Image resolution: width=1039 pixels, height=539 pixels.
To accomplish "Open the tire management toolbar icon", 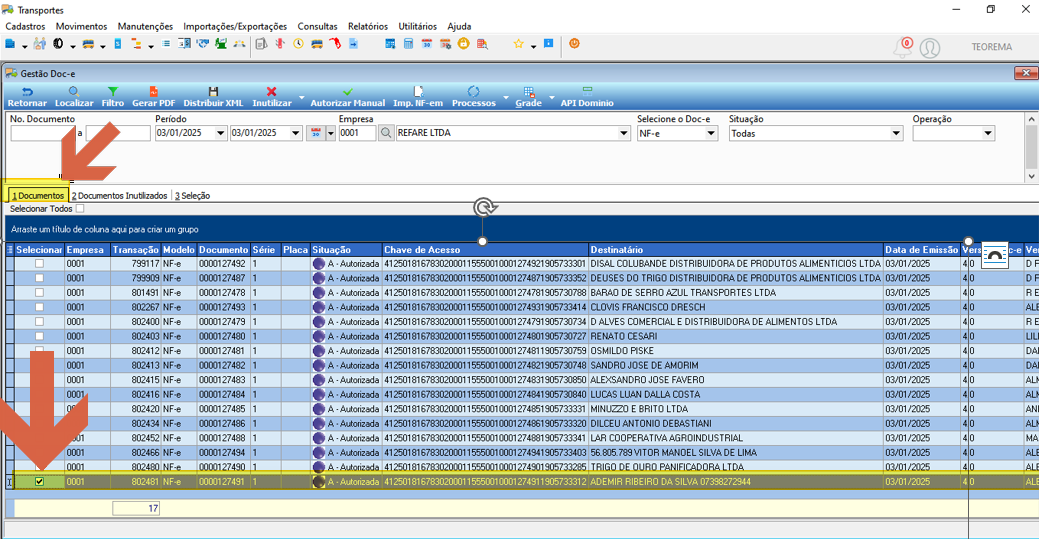I will pyautogui.click(x=58, y=44).
